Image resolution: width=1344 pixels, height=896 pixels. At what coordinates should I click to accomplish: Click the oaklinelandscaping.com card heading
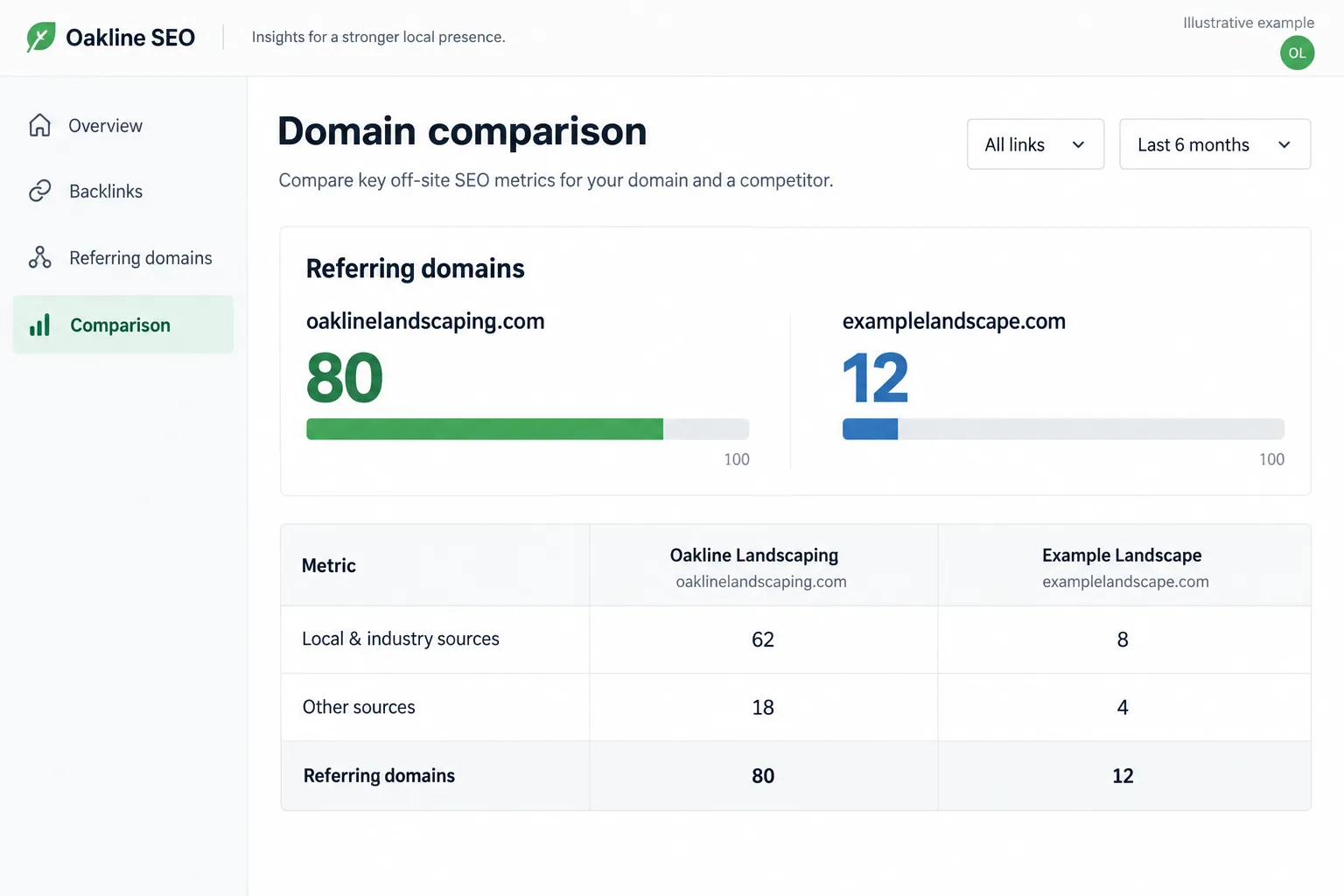tap(425, 321)
